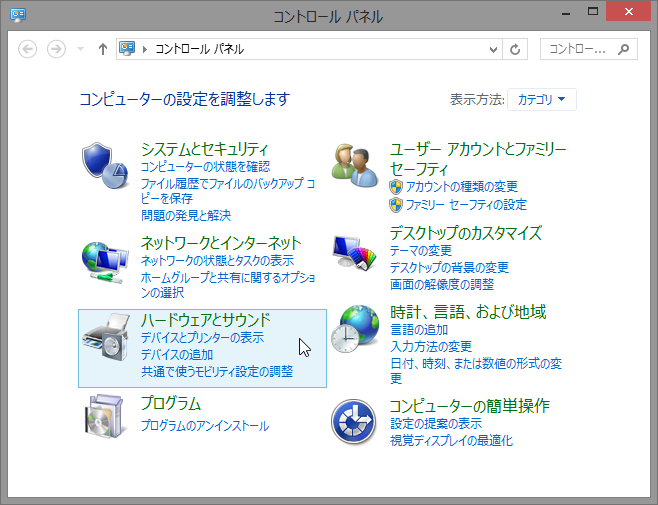Open アカウントの種類の変更 link
Screen dimensions: 658x505
click(x=462, y=186)
